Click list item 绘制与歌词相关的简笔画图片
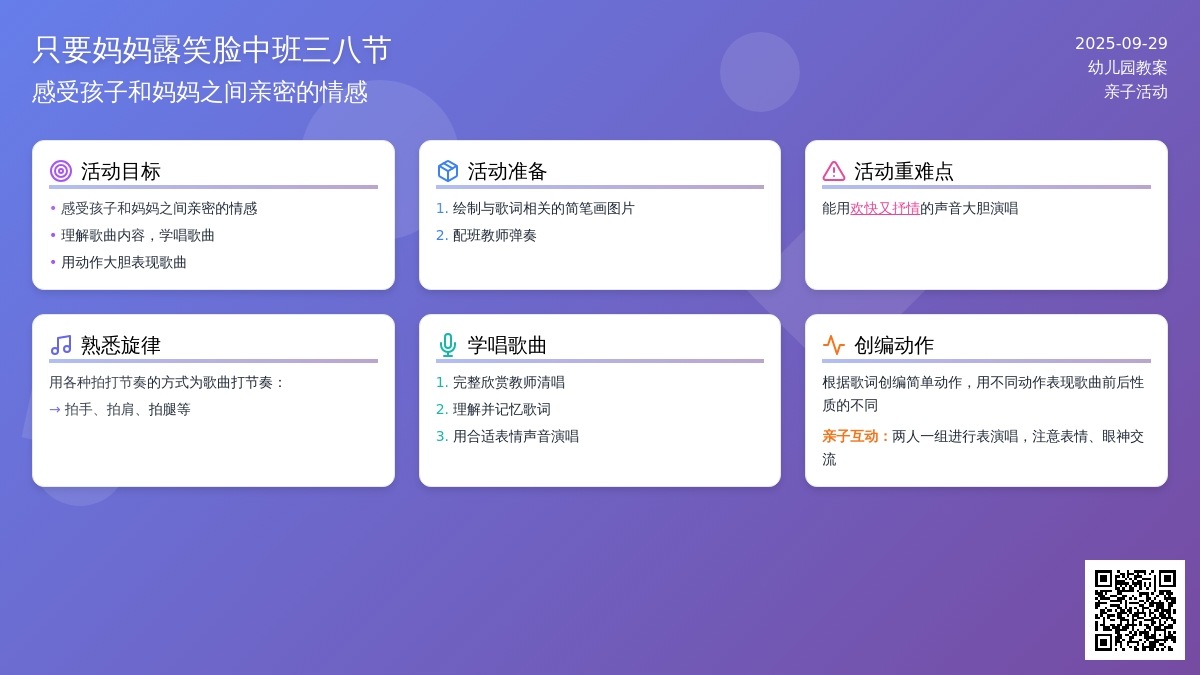 [543, 208]
